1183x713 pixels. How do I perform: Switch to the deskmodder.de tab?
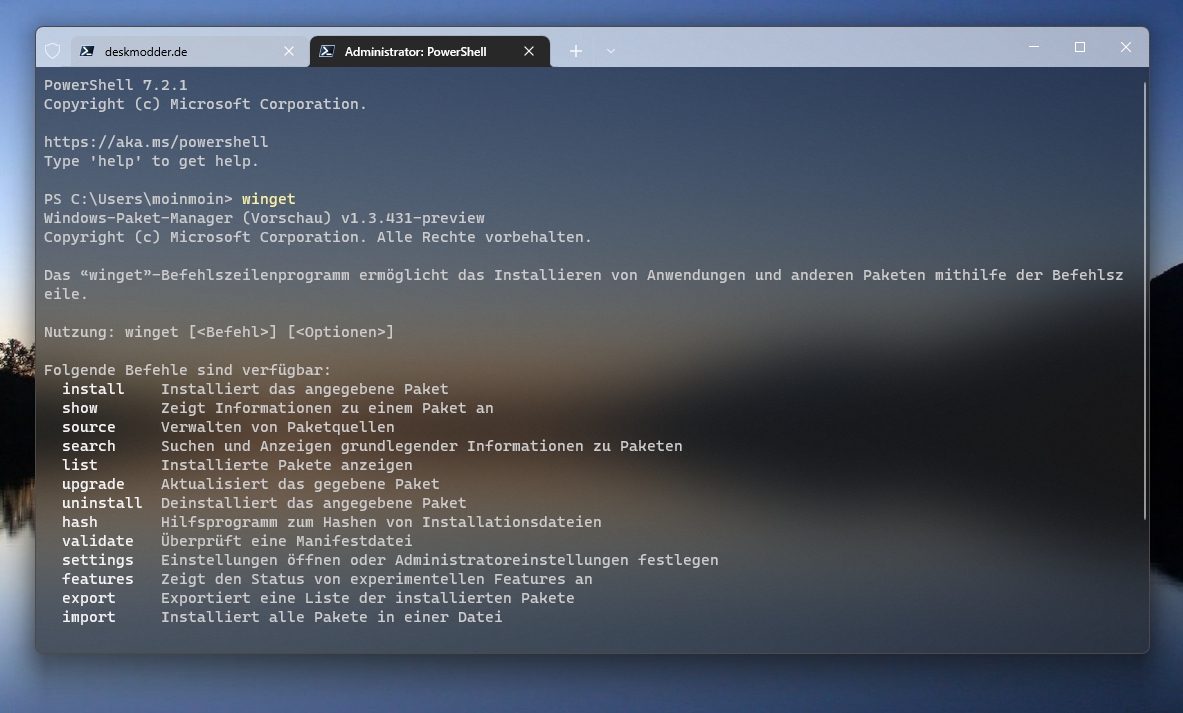189,51
